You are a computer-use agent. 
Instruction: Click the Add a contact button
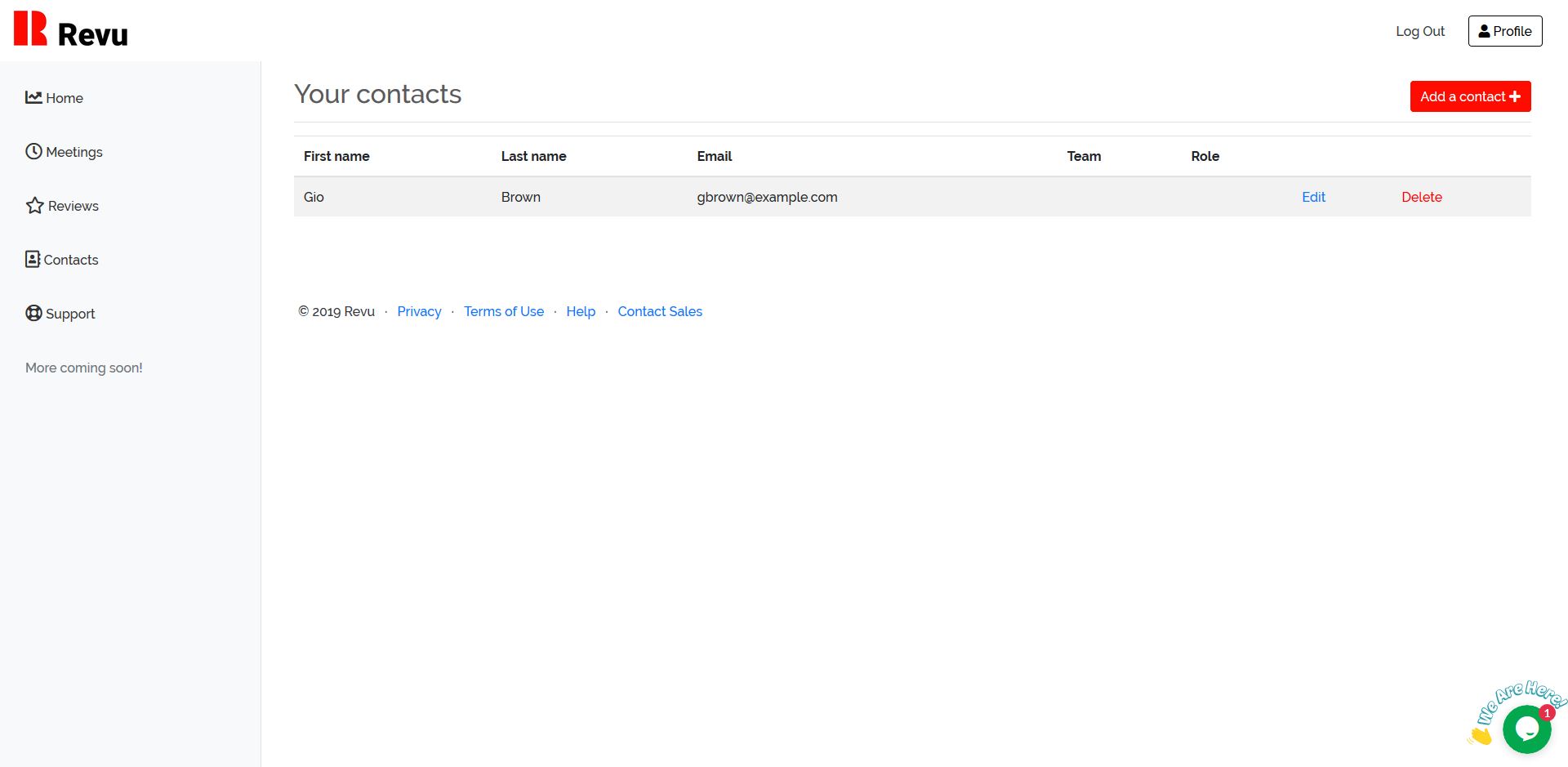1470,96
